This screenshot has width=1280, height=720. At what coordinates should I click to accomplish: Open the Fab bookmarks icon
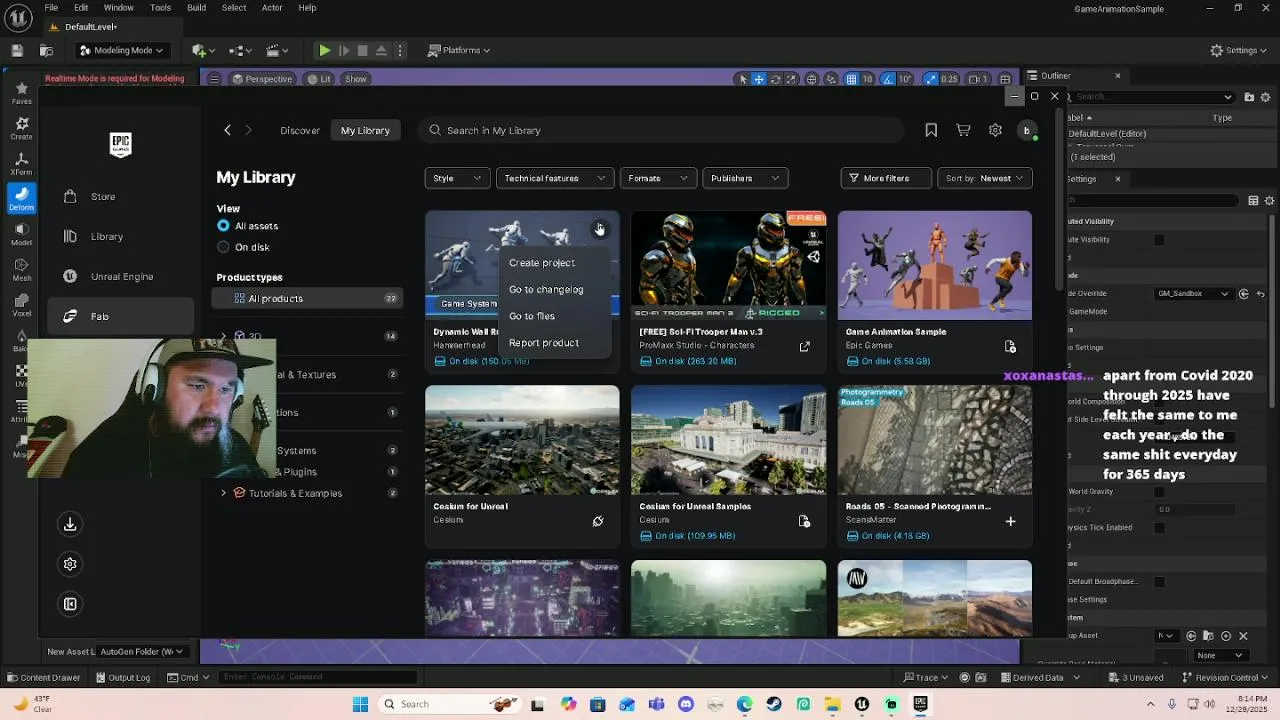click(931, 130)
